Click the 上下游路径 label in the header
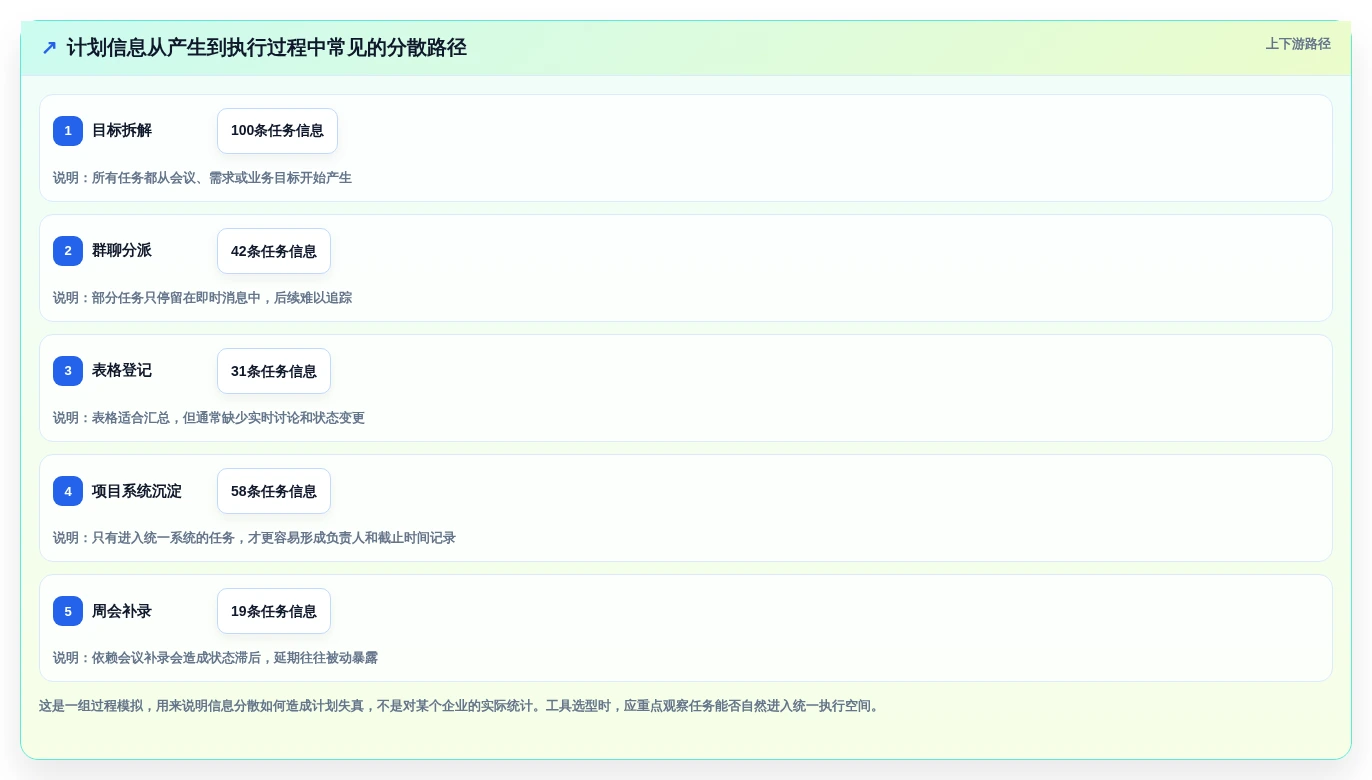This screenshot has height=780, width=1372. (x=1298, y=44)
